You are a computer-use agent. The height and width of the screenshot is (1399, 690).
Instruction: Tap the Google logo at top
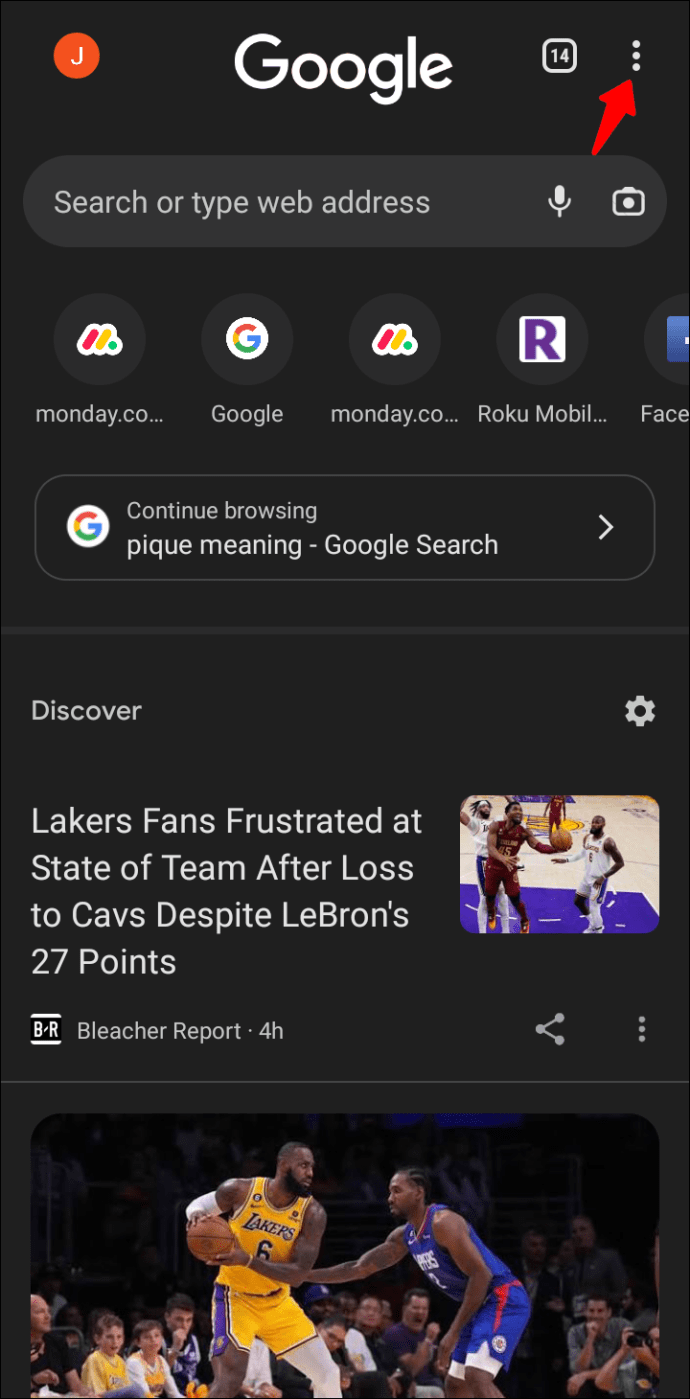pyautogui.click(x=343, y=68)
